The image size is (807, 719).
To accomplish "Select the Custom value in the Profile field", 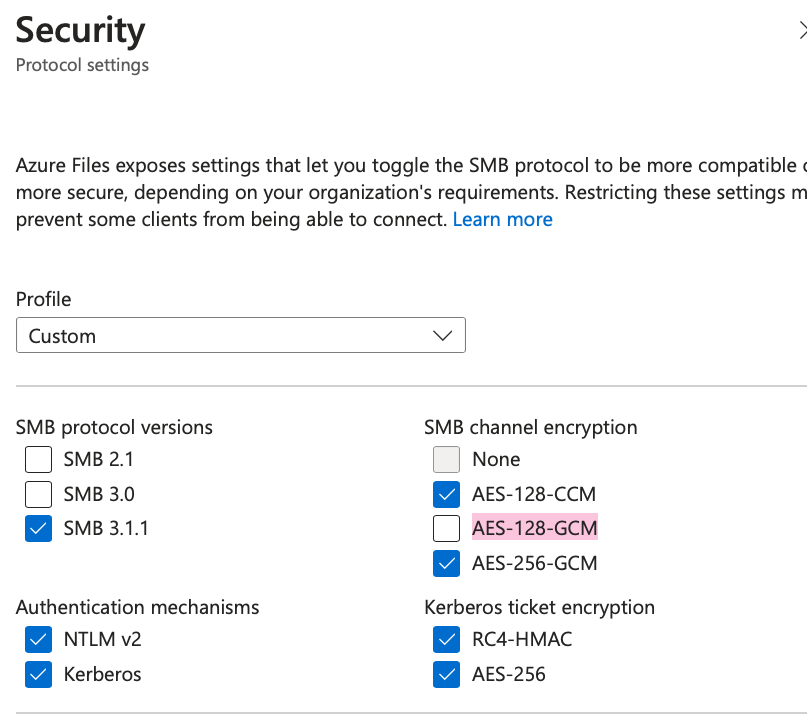I will click(120, 335).
